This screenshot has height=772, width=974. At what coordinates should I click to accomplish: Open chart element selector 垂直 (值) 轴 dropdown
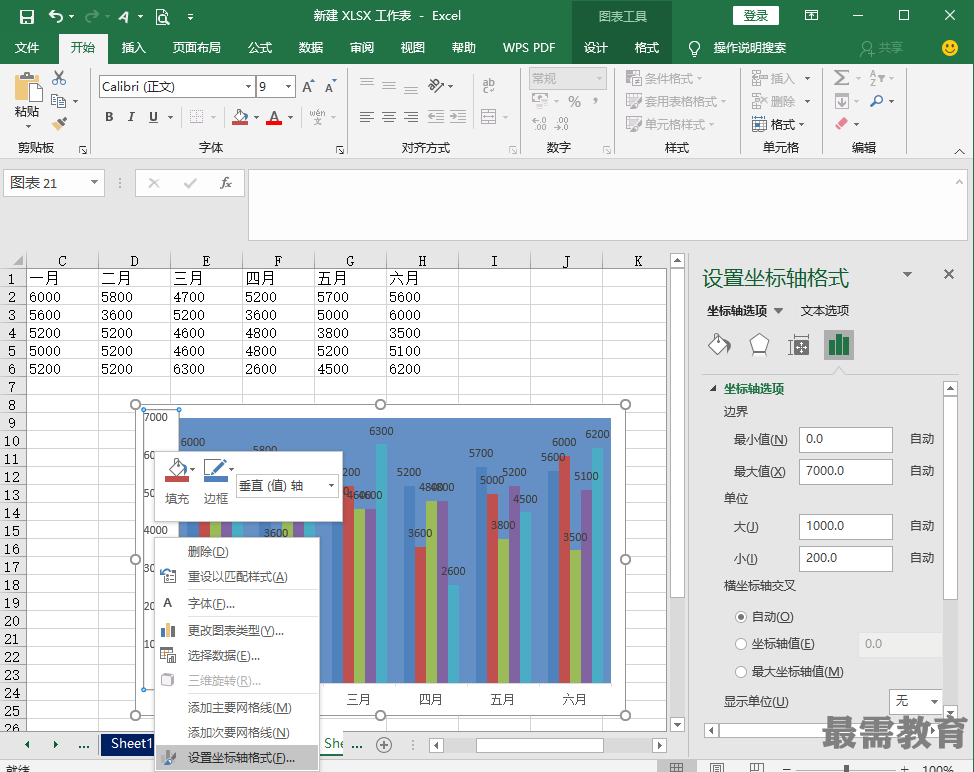[331, 486]
